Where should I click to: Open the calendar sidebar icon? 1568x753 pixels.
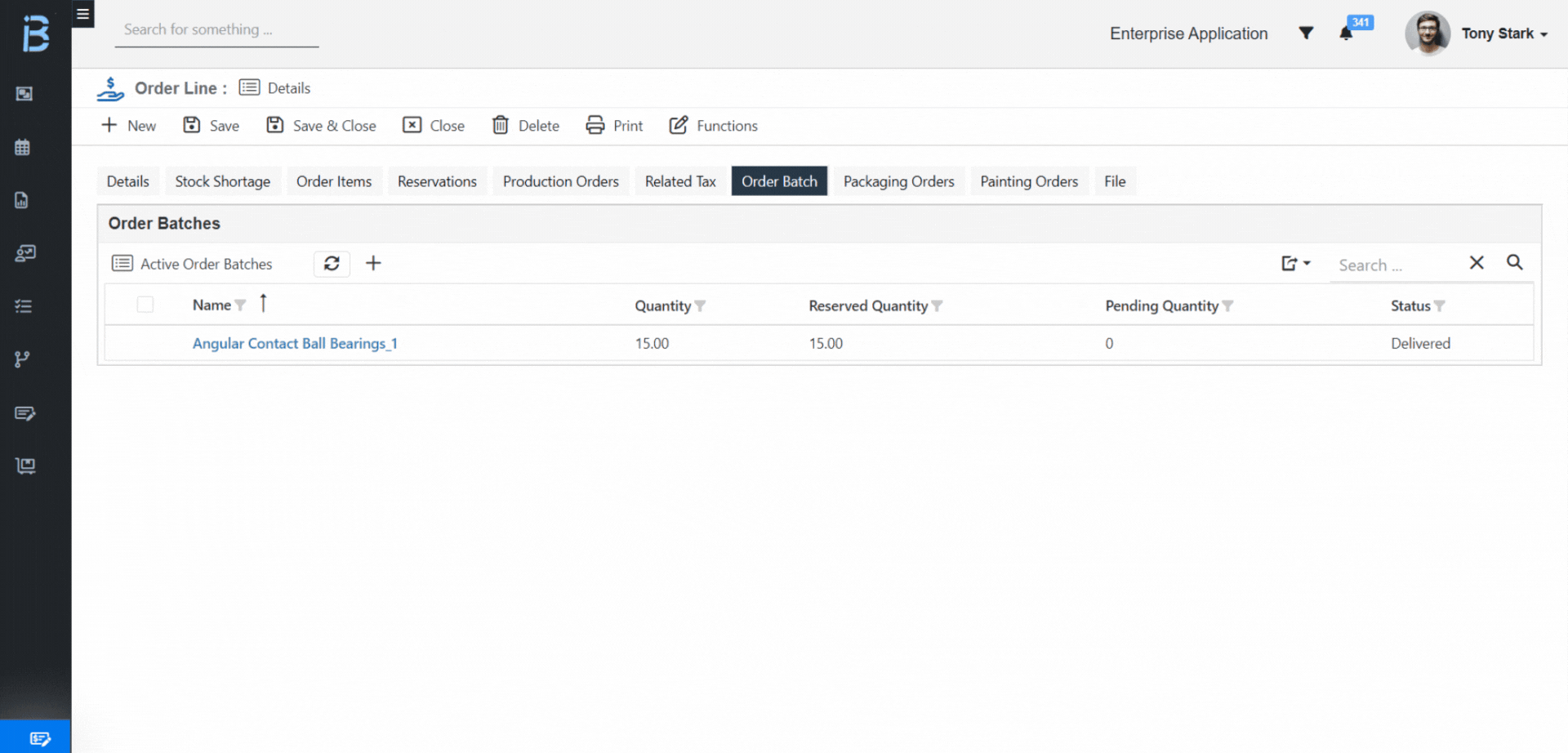click(x=23, y=148)
